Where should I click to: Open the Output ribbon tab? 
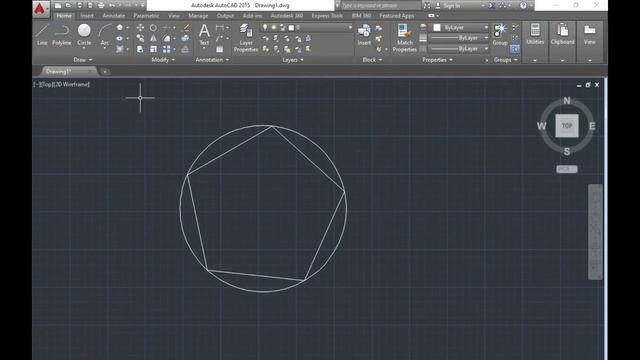tap(225, 16)
